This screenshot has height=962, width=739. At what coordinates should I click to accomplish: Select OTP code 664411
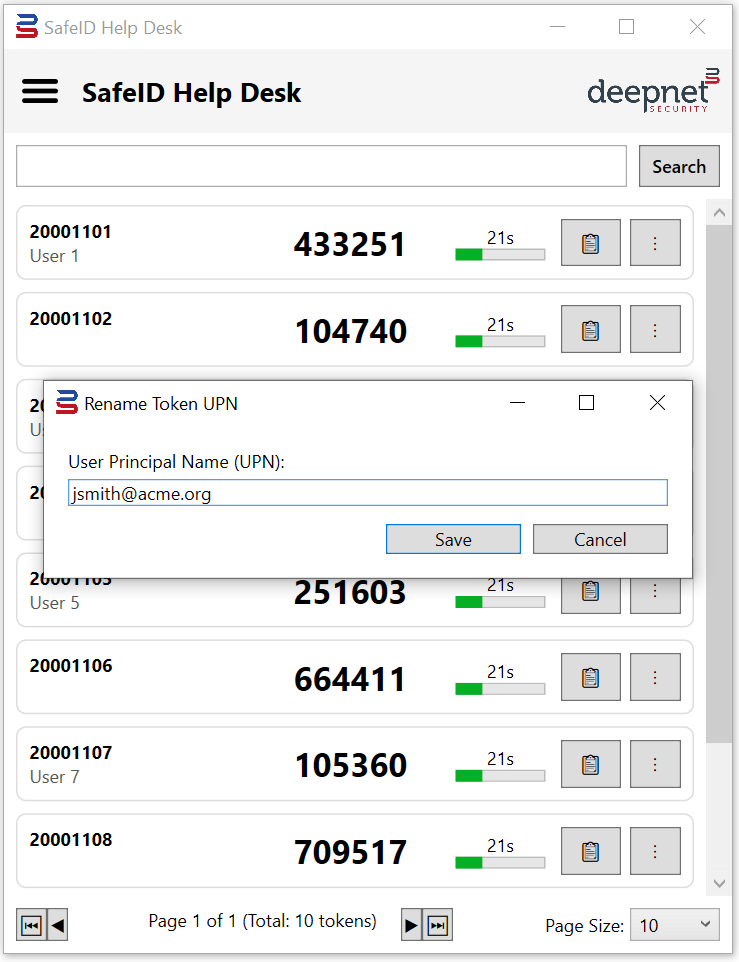coord(350,679)
